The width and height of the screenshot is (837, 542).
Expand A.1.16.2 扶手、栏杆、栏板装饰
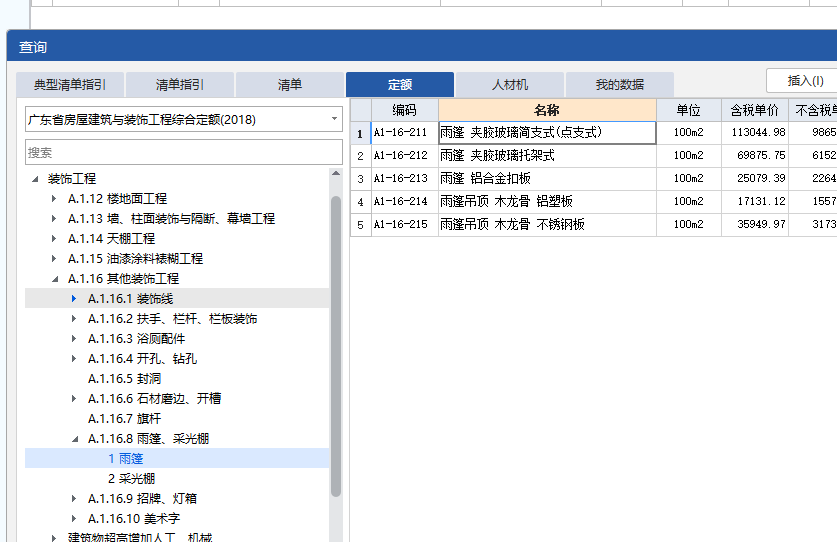pyautogui.click(x=74, y=319)
